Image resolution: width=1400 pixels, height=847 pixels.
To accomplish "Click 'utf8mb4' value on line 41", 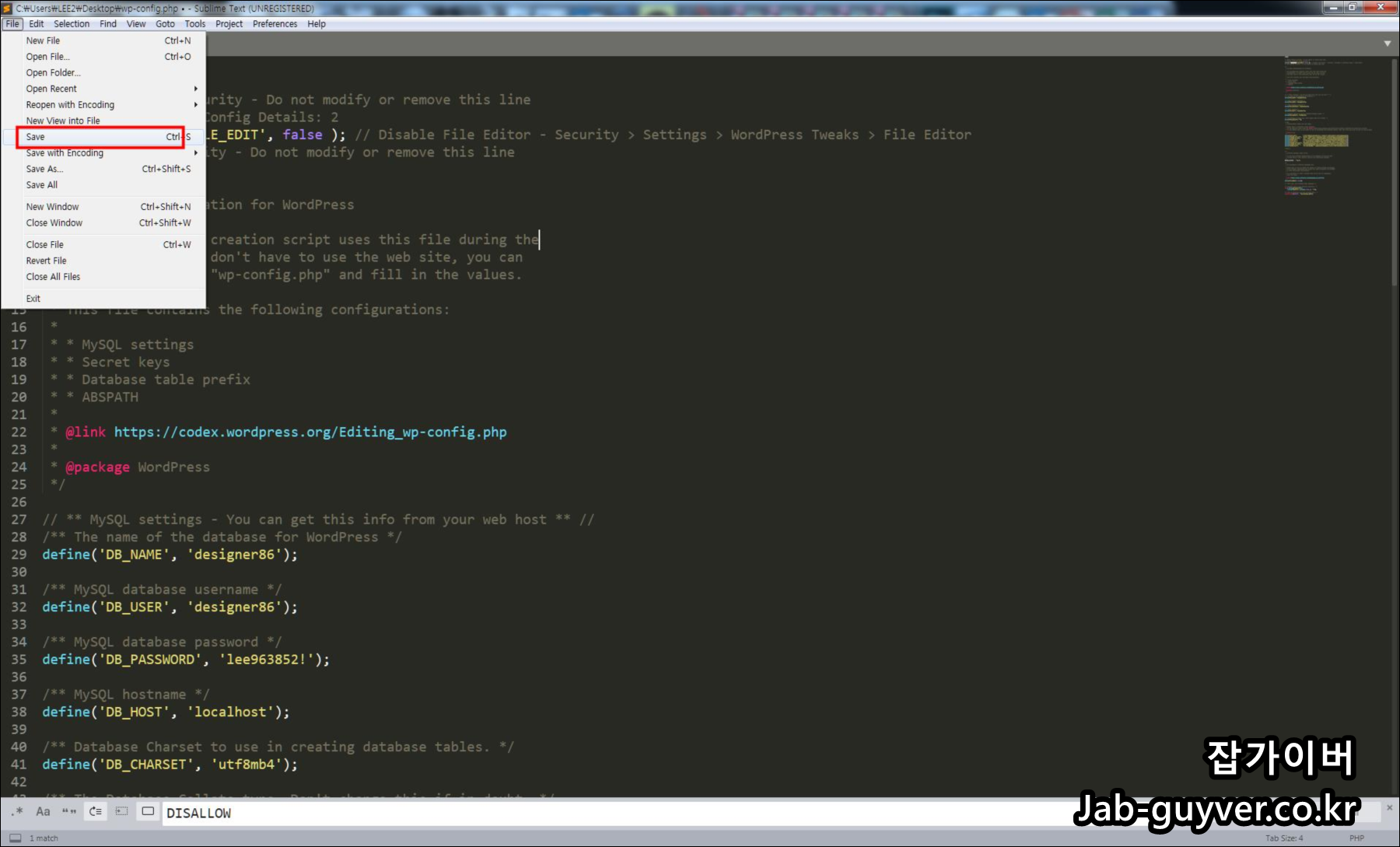I will (247, 765).
